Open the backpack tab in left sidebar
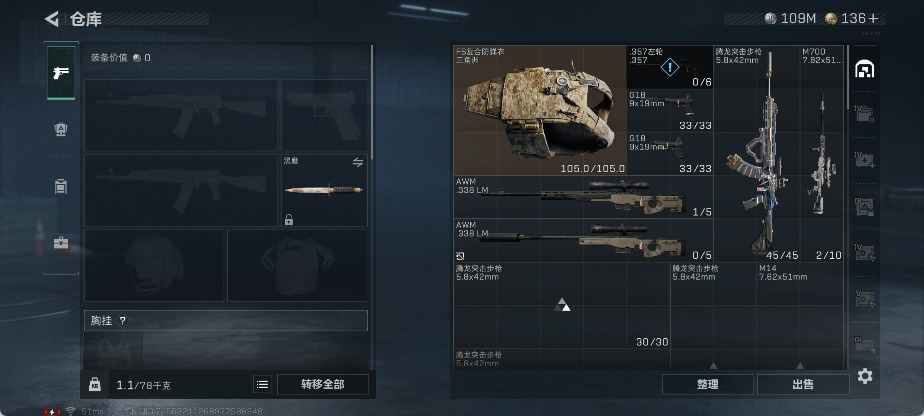This screenshot has width=924, height=416. pyautogui.click(x=61, y=186)
